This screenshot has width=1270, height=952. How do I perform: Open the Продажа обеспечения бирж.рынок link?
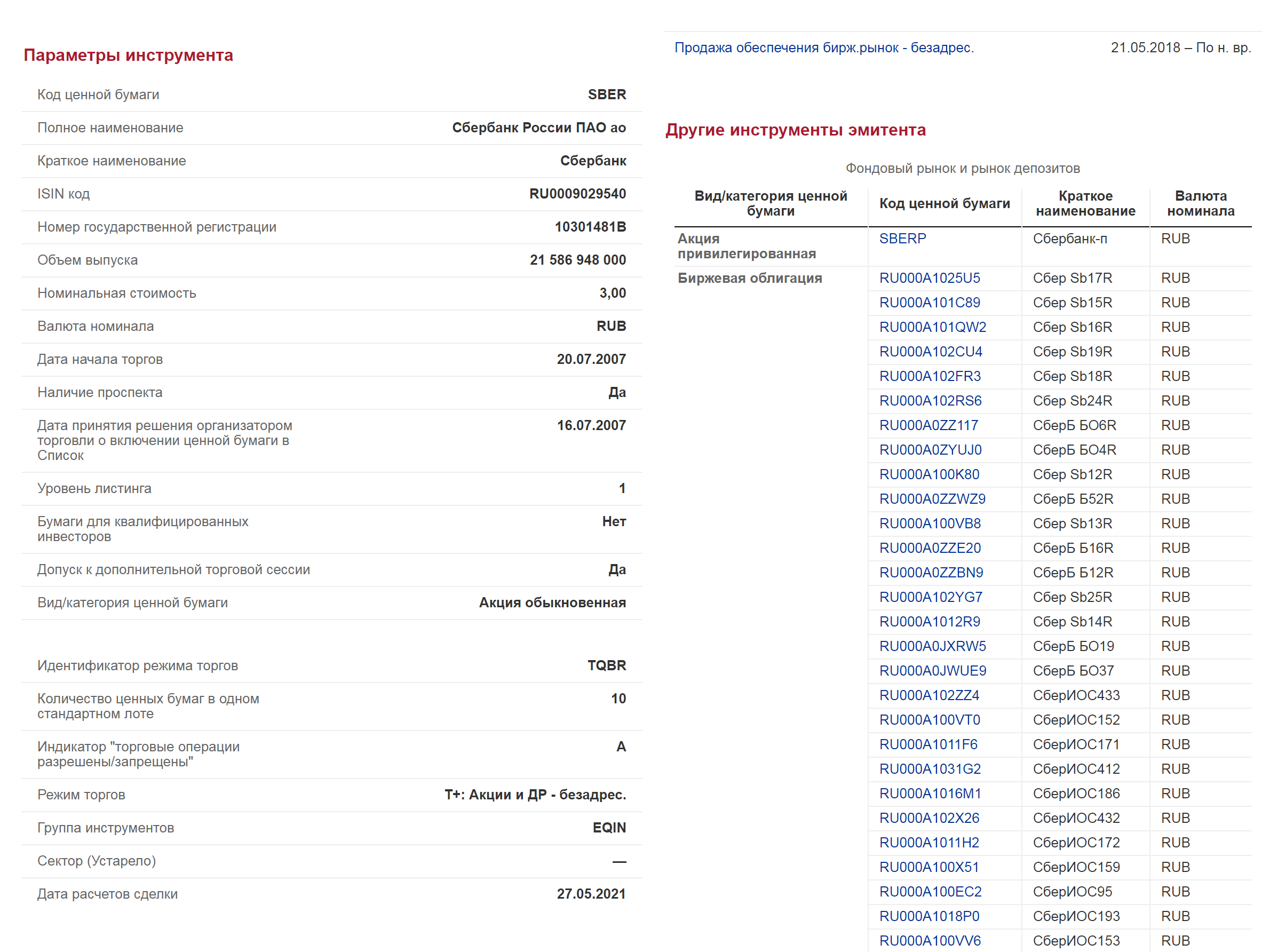(823, 47)
